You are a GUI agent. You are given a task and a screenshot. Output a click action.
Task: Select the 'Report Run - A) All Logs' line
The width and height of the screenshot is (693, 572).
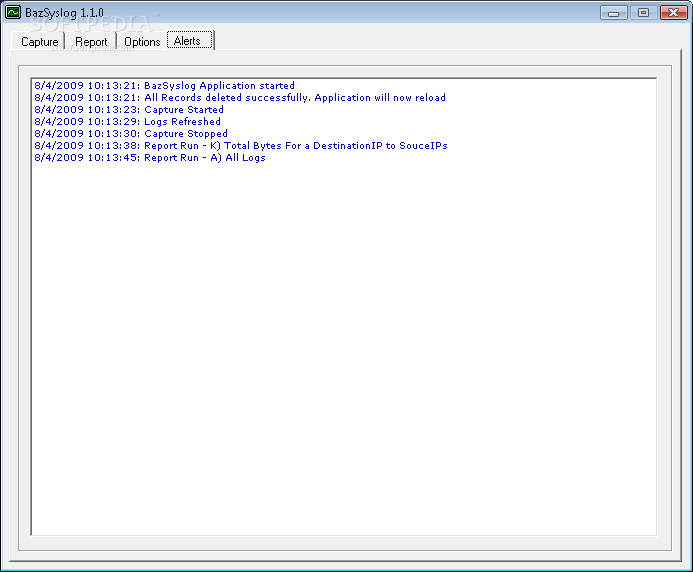150,157
